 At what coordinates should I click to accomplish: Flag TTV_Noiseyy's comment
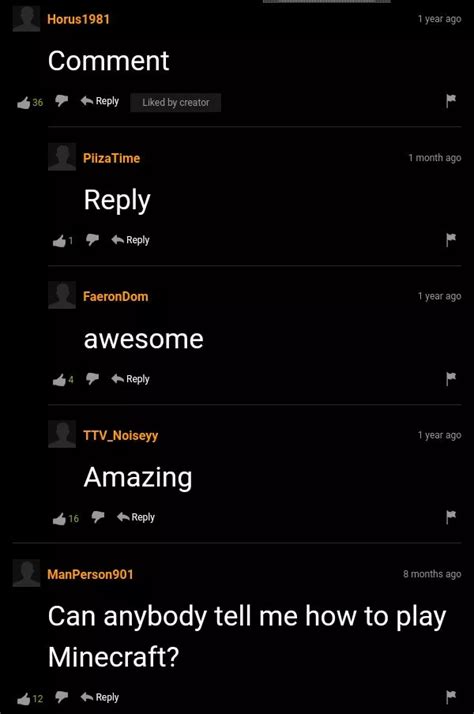[x=450, y=517]
